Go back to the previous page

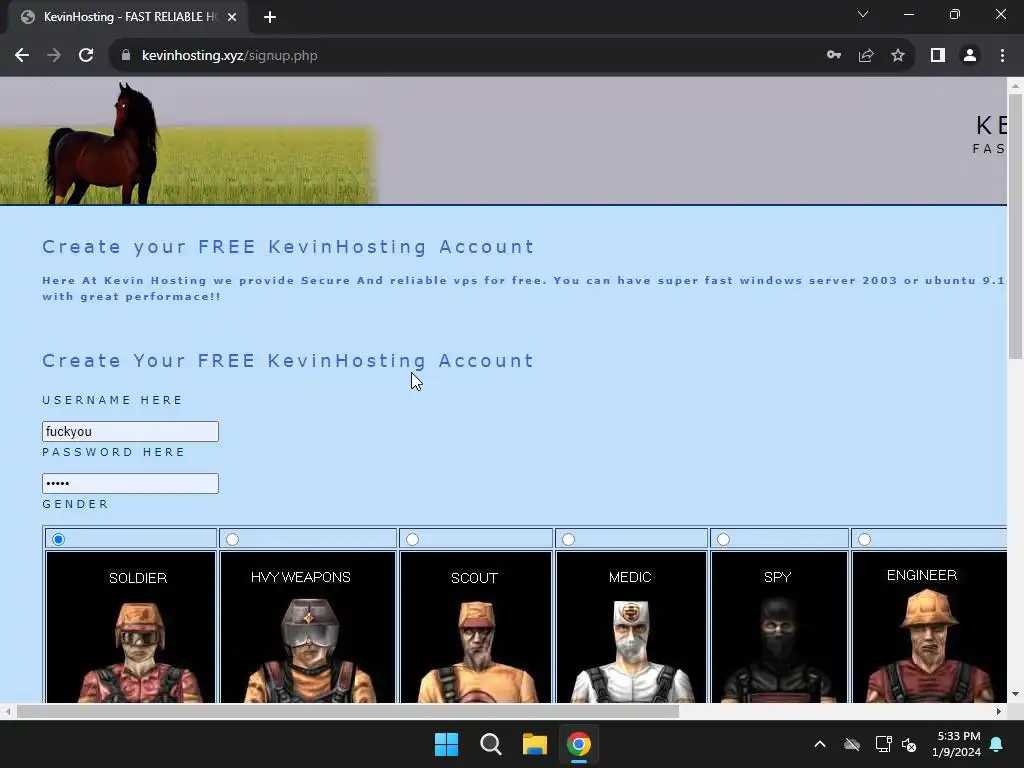(x=22, y=56)
